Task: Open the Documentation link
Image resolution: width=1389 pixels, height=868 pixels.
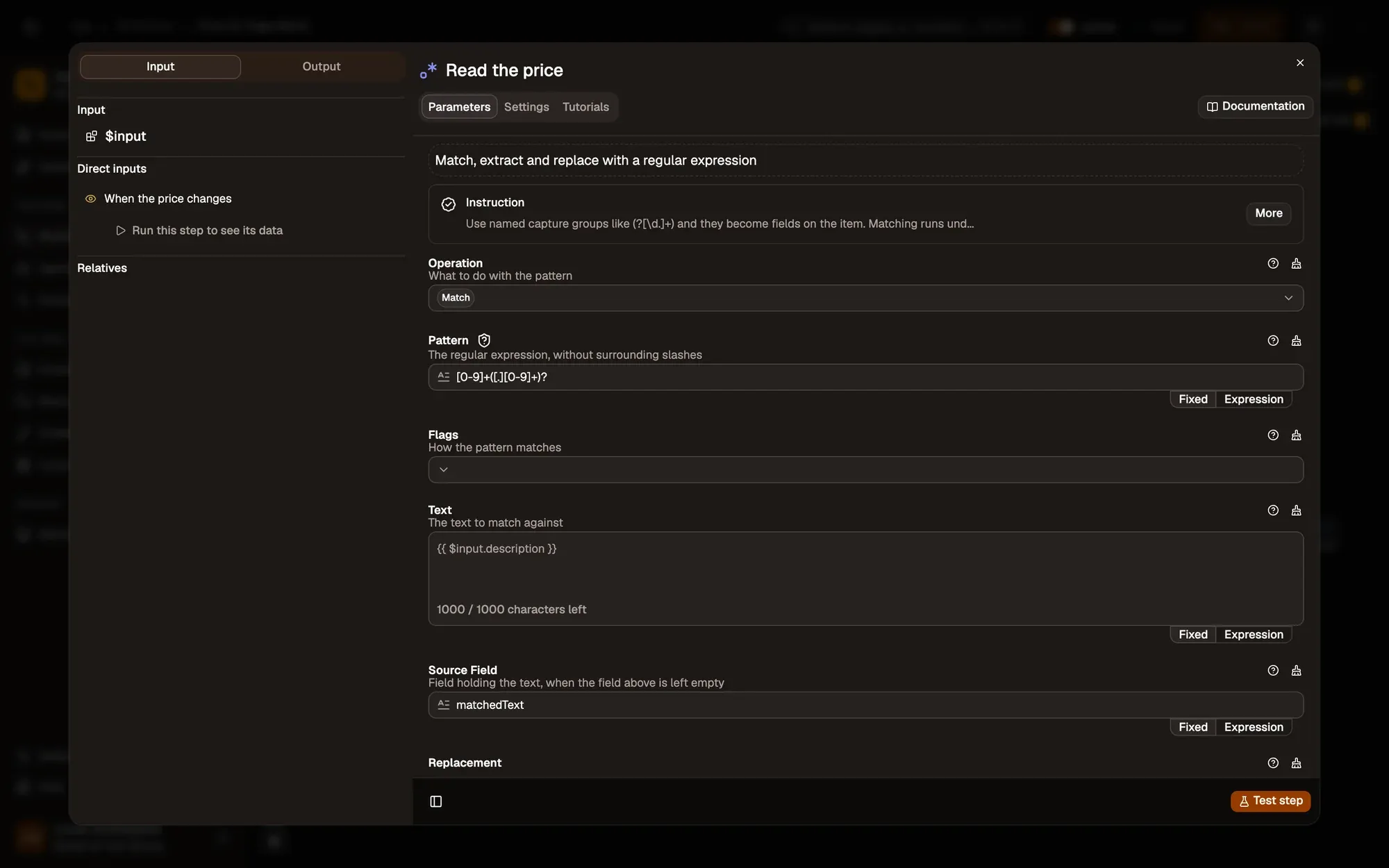Action: point(1255,107)
